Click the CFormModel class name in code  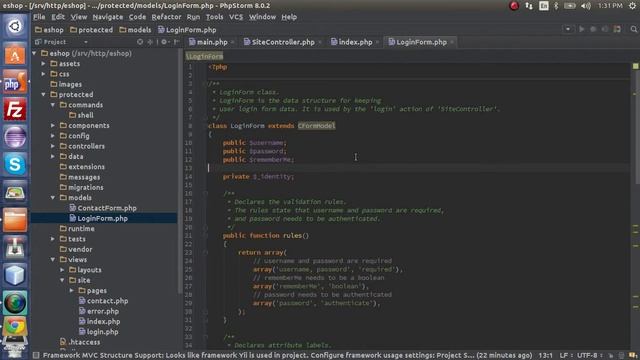[x=316, y=126]
